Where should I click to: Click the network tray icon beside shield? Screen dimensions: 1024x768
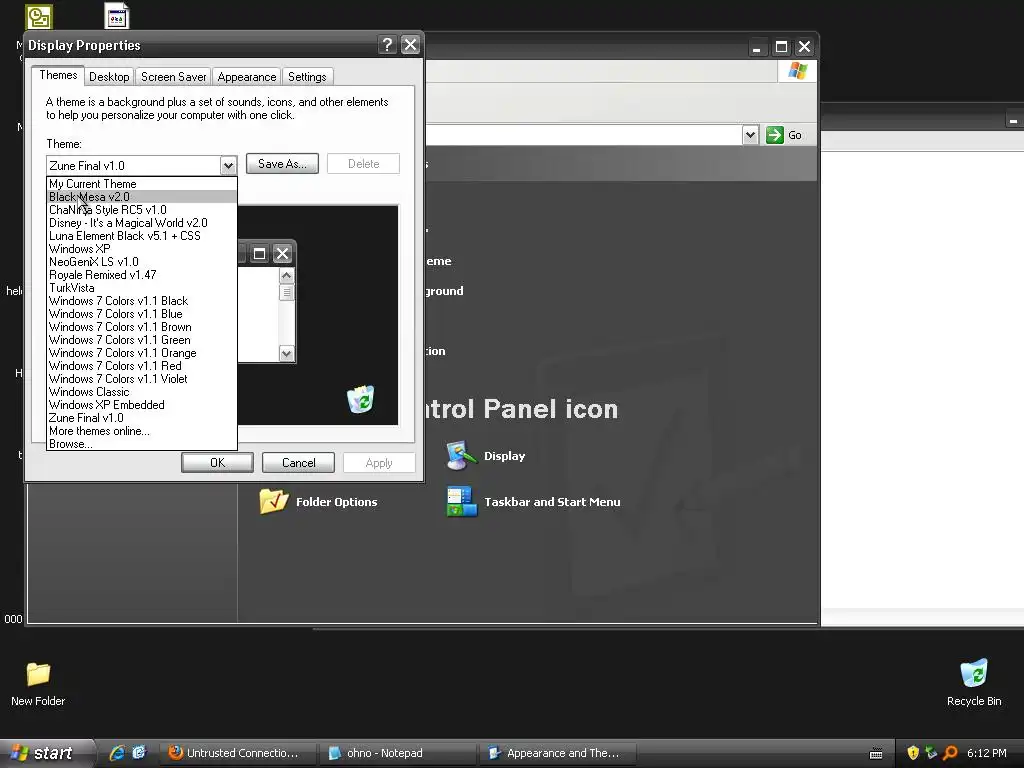point(931,753)
